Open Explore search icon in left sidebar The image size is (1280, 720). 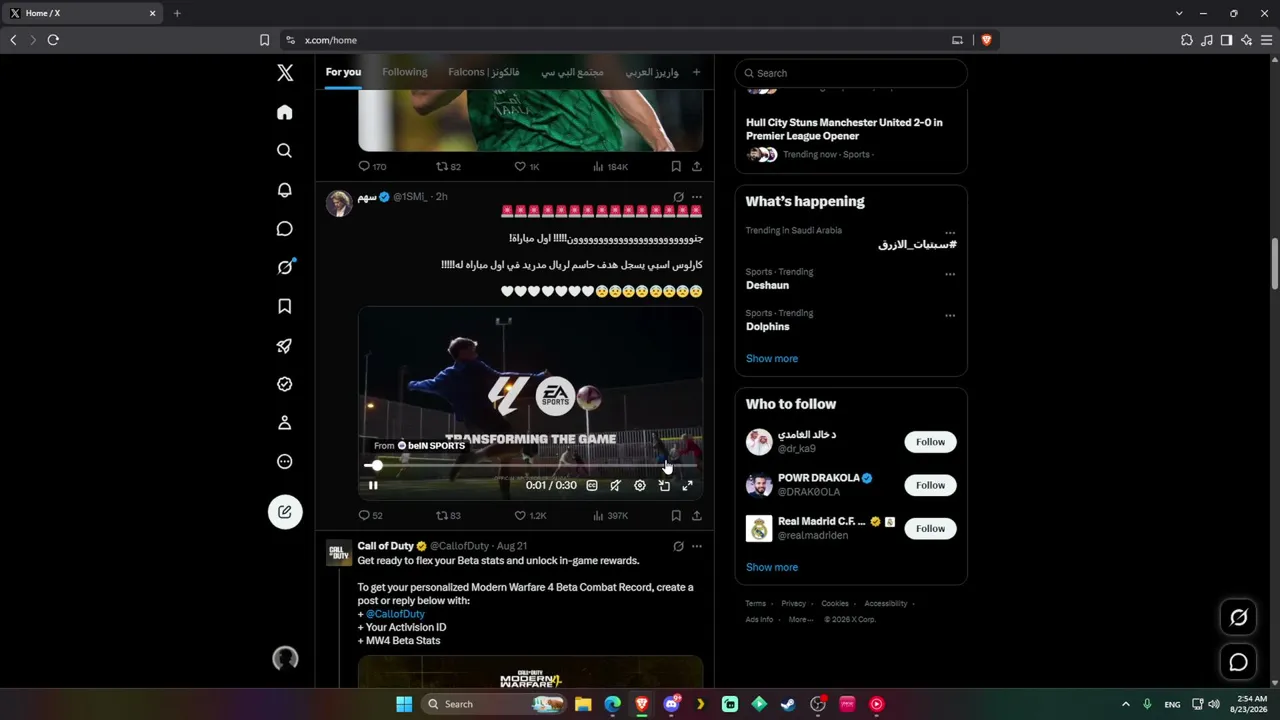pyautogui.click(x=285, y=151)
